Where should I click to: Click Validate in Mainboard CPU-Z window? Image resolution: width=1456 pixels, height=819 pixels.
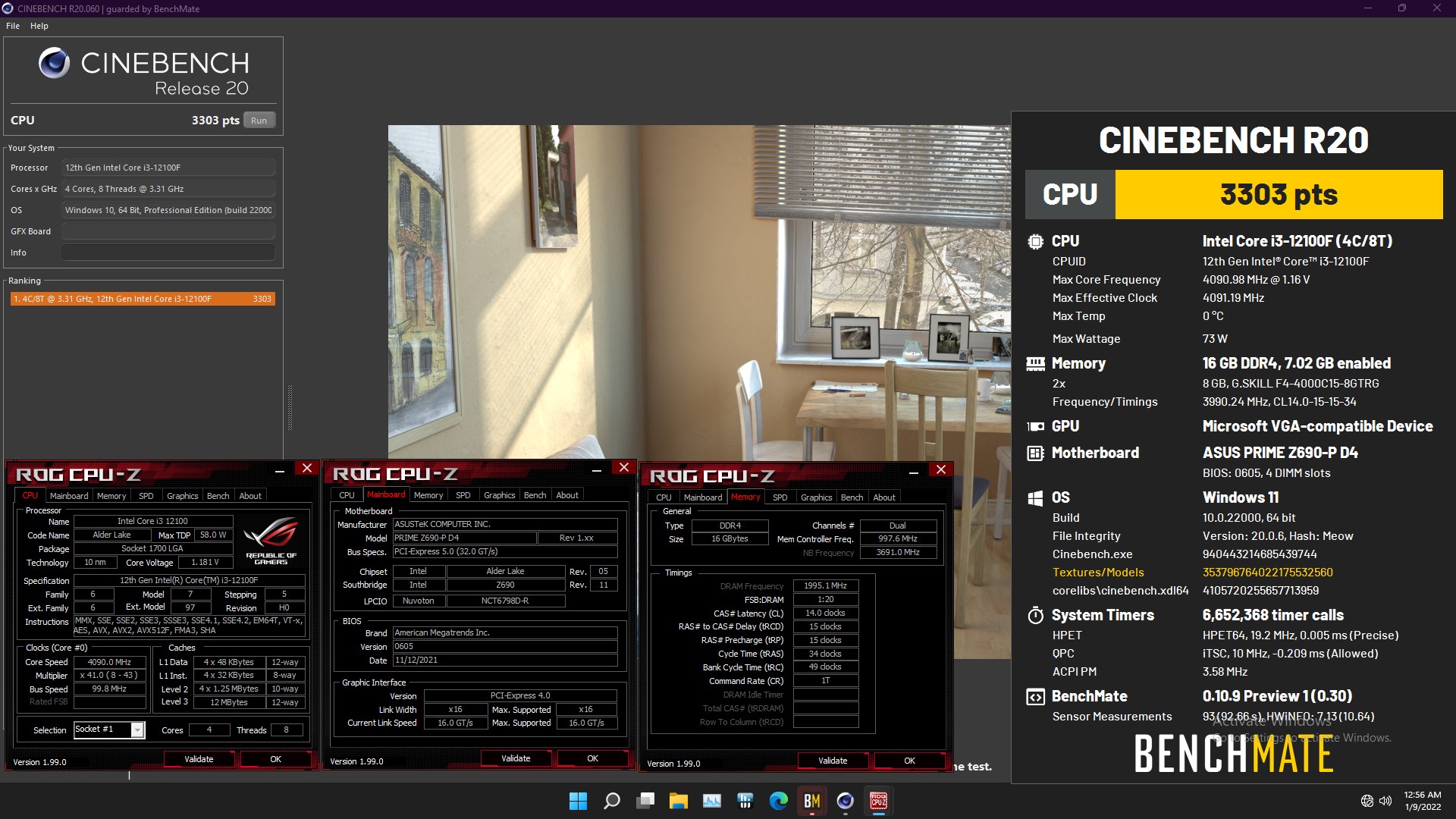coord(516,758)
